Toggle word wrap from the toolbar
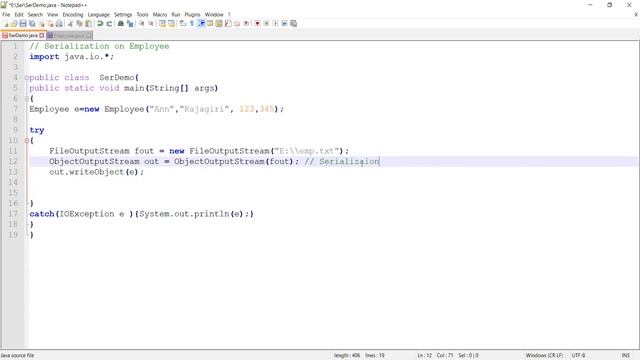This screenshot has width=640, height=360. pos(183,24)
